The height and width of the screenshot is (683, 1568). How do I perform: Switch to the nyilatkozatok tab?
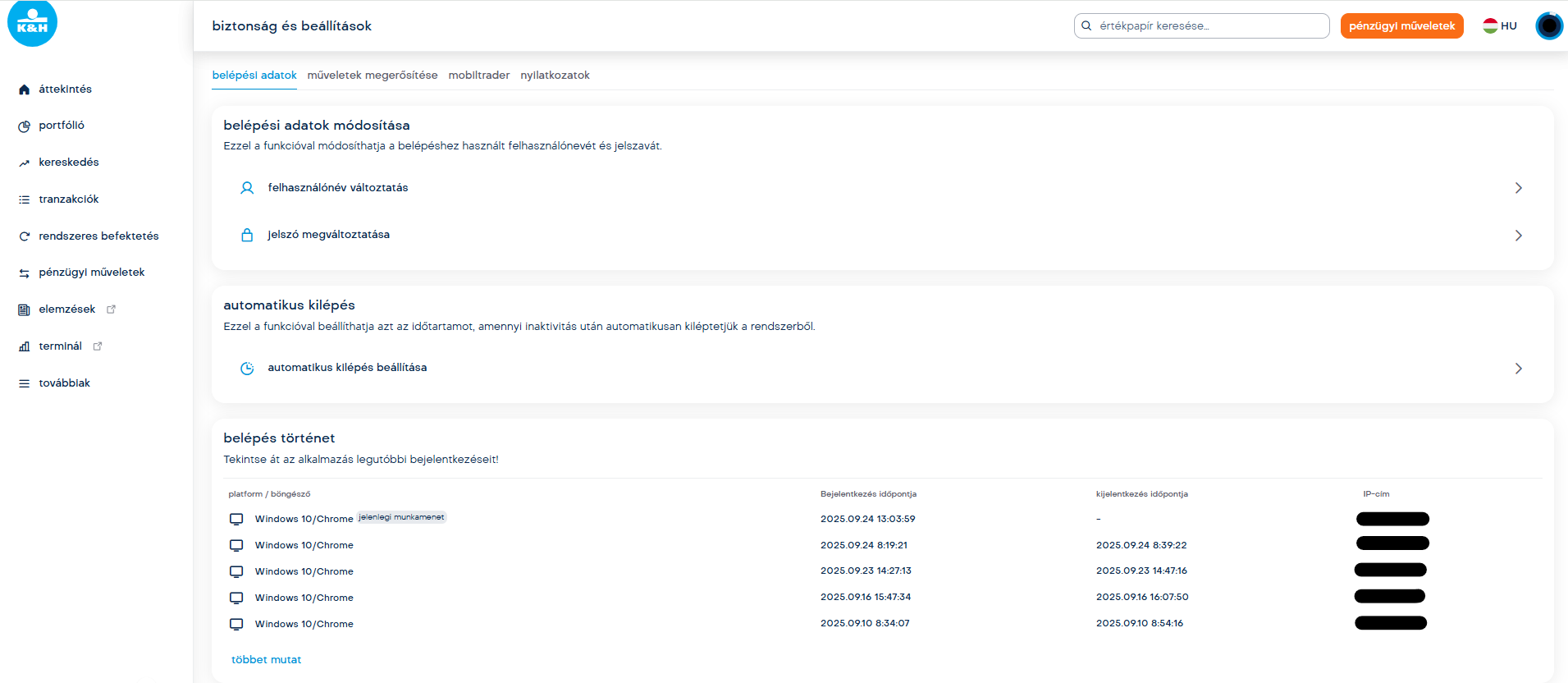pyautogui.click(x=555, y=76)
